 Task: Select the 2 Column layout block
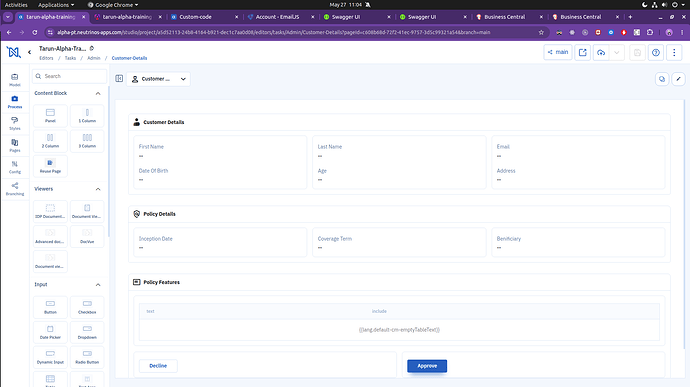pos(50,140)
